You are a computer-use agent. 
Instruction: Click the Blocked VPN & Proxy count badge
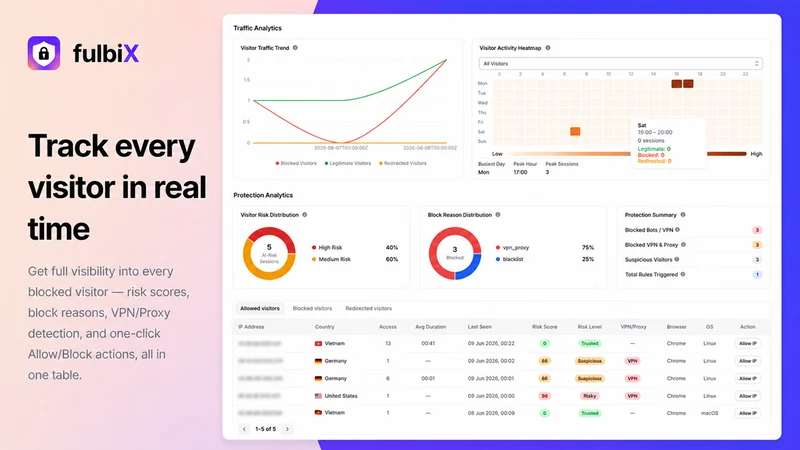pyautogui.click(x=757, y=245)
